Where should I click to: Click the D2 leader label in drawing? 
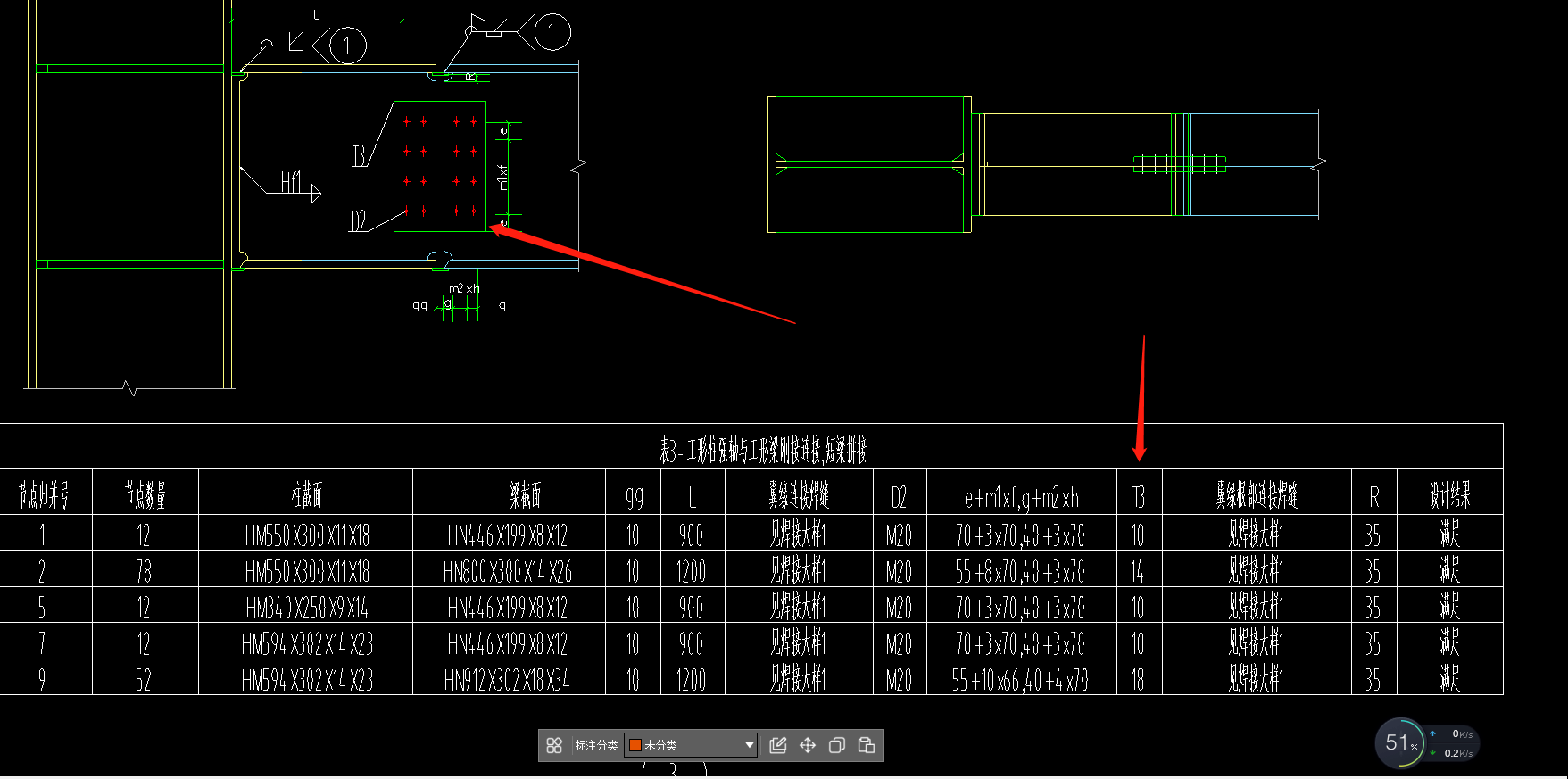[358, 221]
